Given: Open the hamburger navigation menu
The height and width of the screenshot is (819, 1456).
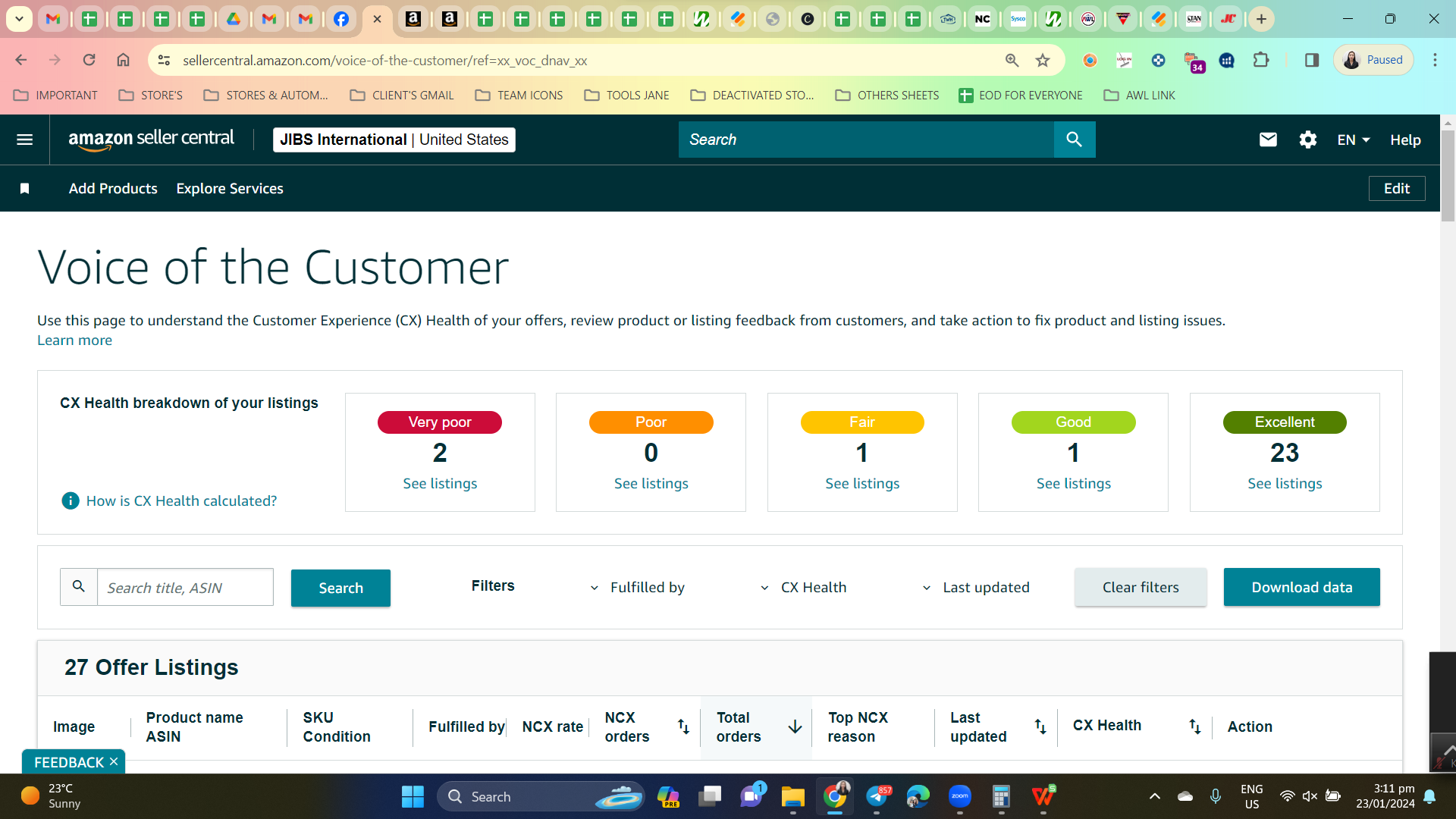Looking at the screenshot, I should click(24, 140).
